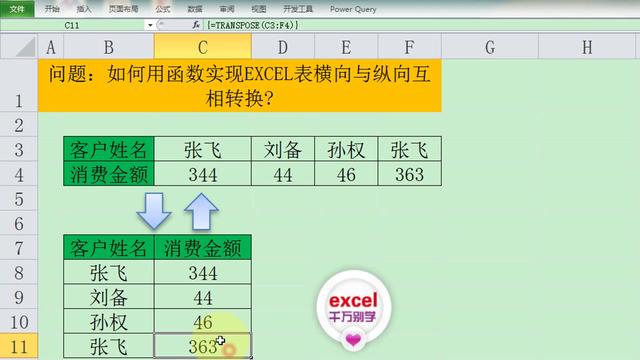Select row 9 header
640x360 pixels.
pyautogui.click(x=19, y=297)
